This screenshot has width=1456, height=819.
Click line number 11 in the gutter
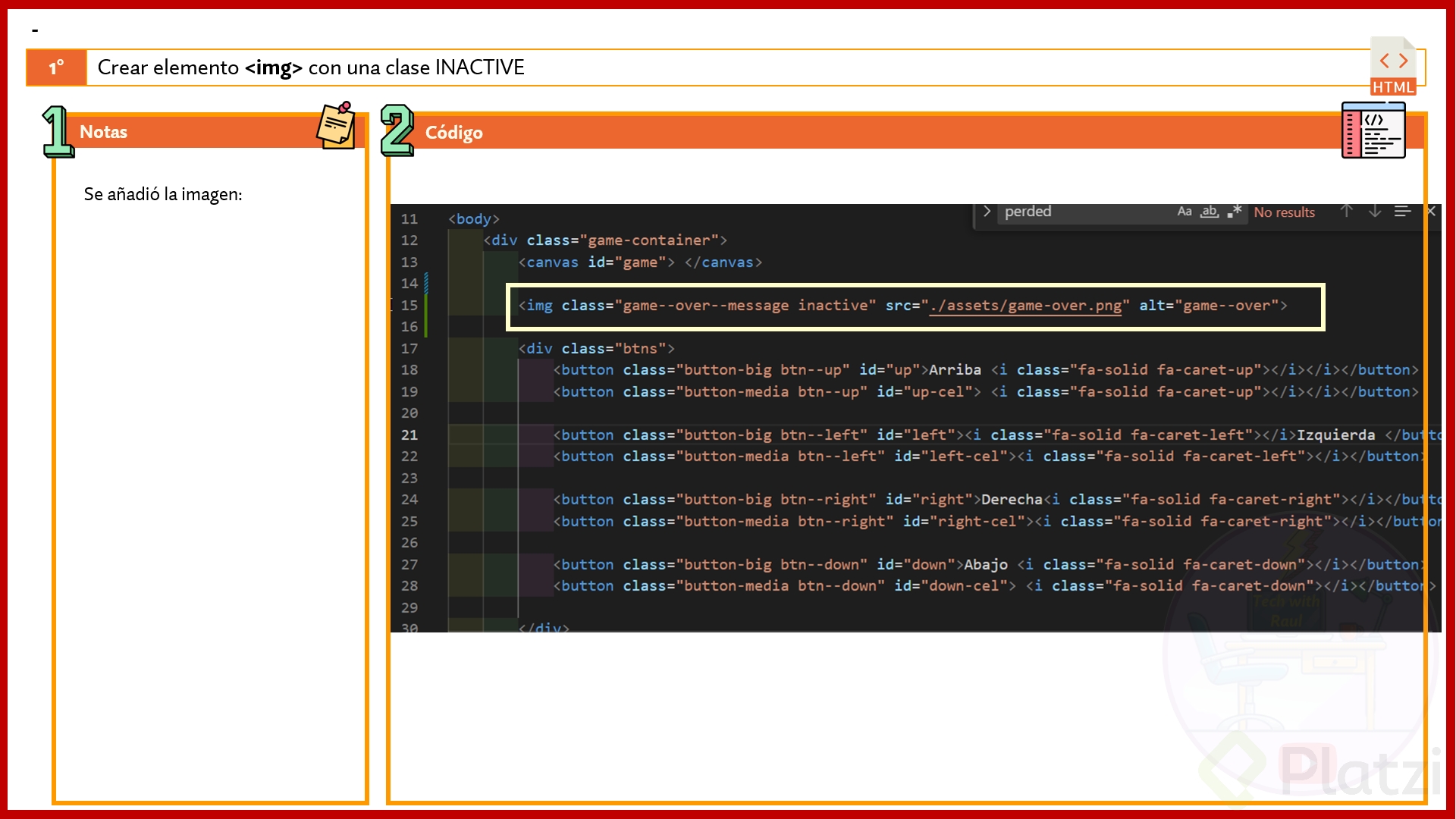tap(409, 219)
